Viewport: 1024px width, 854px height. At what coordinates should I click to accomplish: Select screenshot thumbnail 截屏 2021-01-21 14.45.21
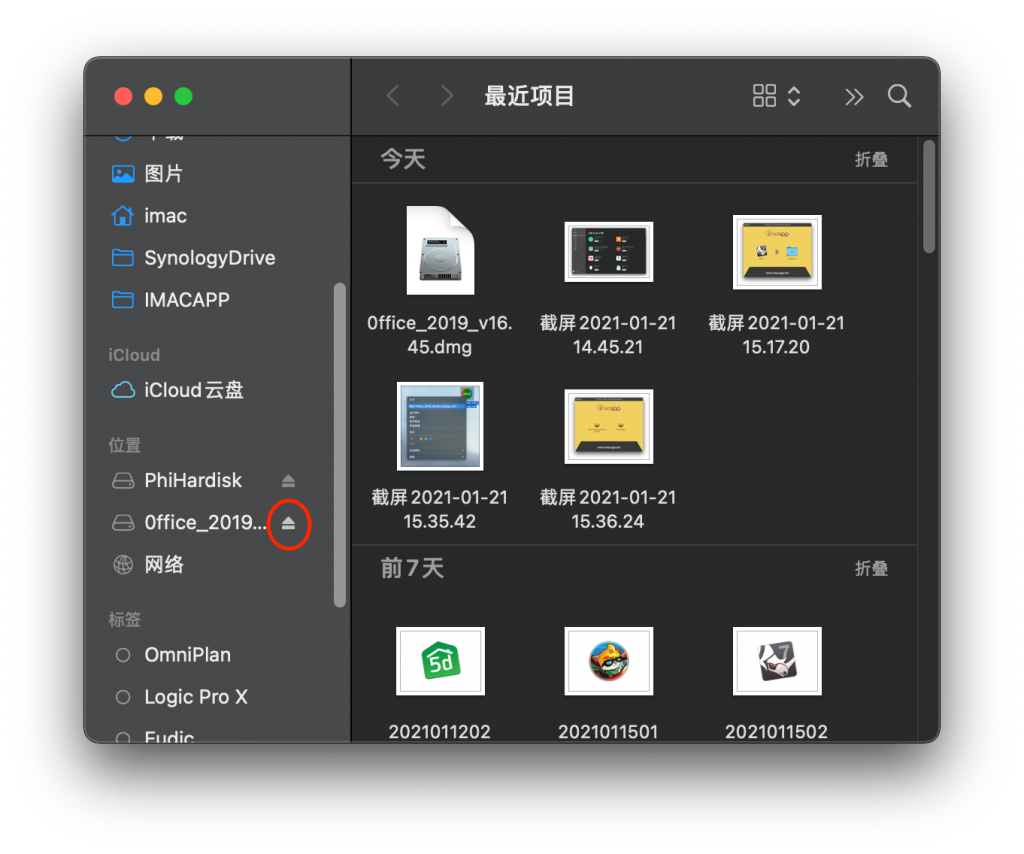point(608,251)
